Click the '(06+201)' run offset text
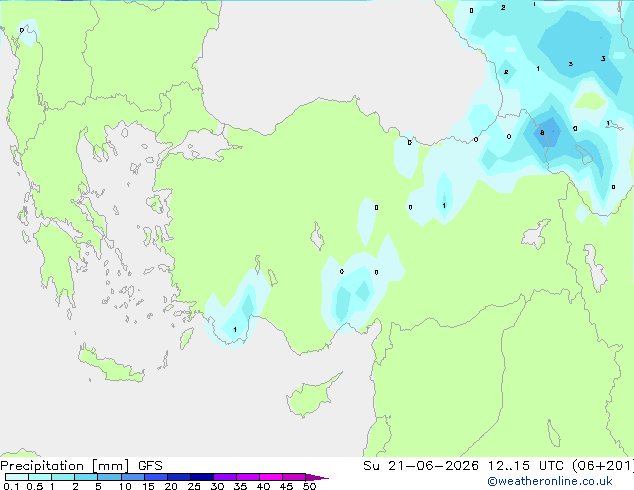 [x=603, y=466]
